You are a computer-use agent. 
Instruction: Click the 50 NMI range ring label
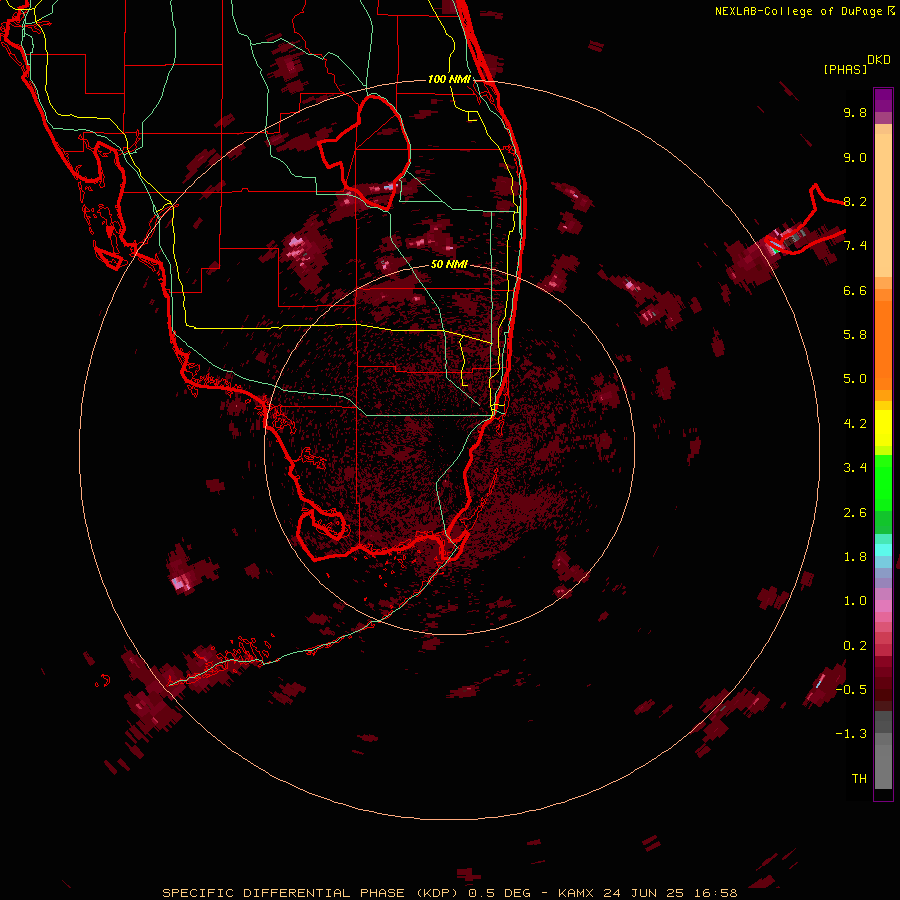pyautogui.click(x=449, y=265)
